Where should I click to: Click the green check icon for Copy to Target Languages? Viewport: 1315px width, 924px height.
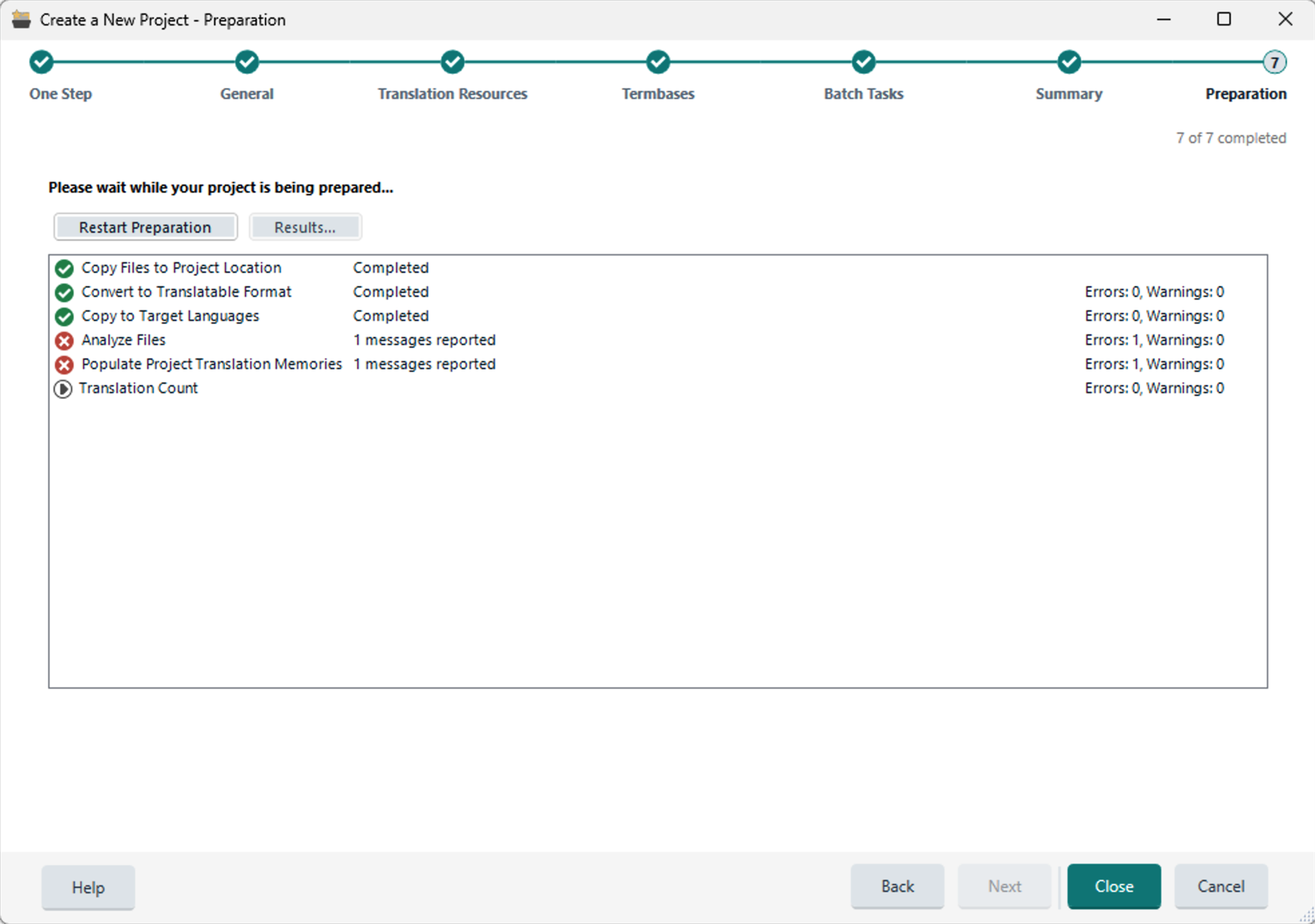(x=64, y=316)
